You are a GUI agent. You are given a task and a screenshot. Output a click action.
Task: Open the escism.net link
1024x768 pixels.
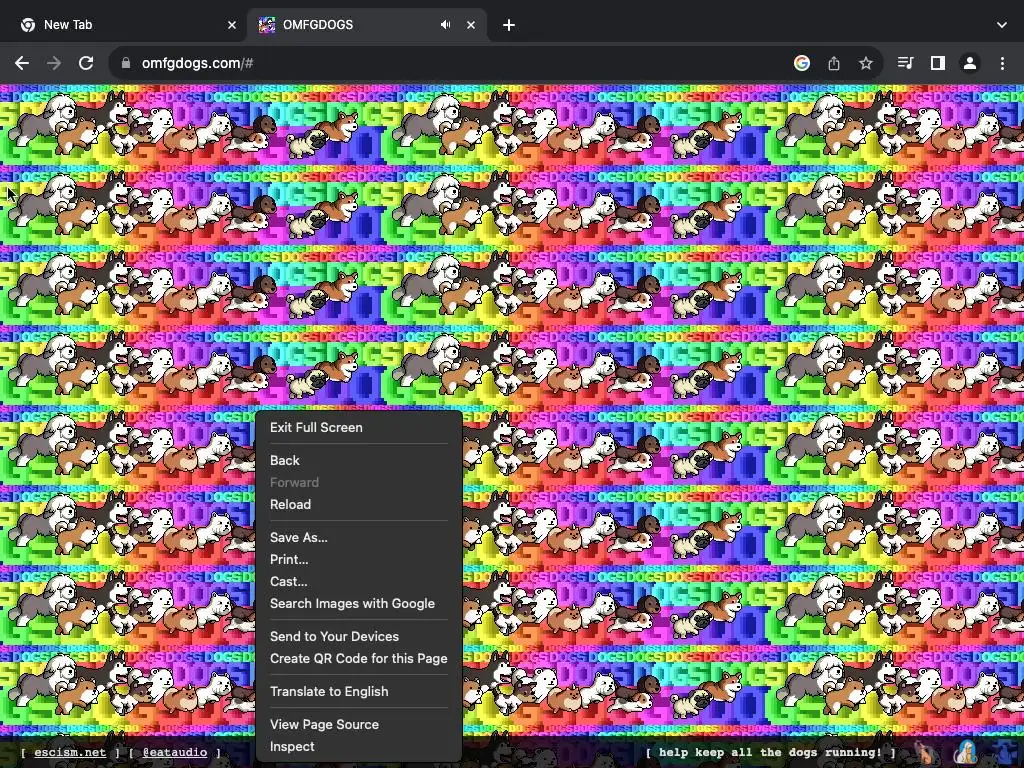click(70, 752)
